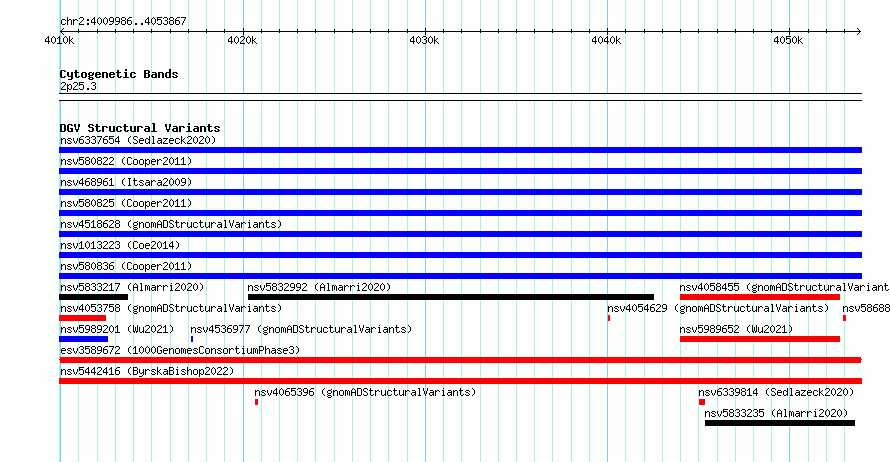Click the nsv6337654 (Sedlazeck2020) variant label

(x=138, y=140)
